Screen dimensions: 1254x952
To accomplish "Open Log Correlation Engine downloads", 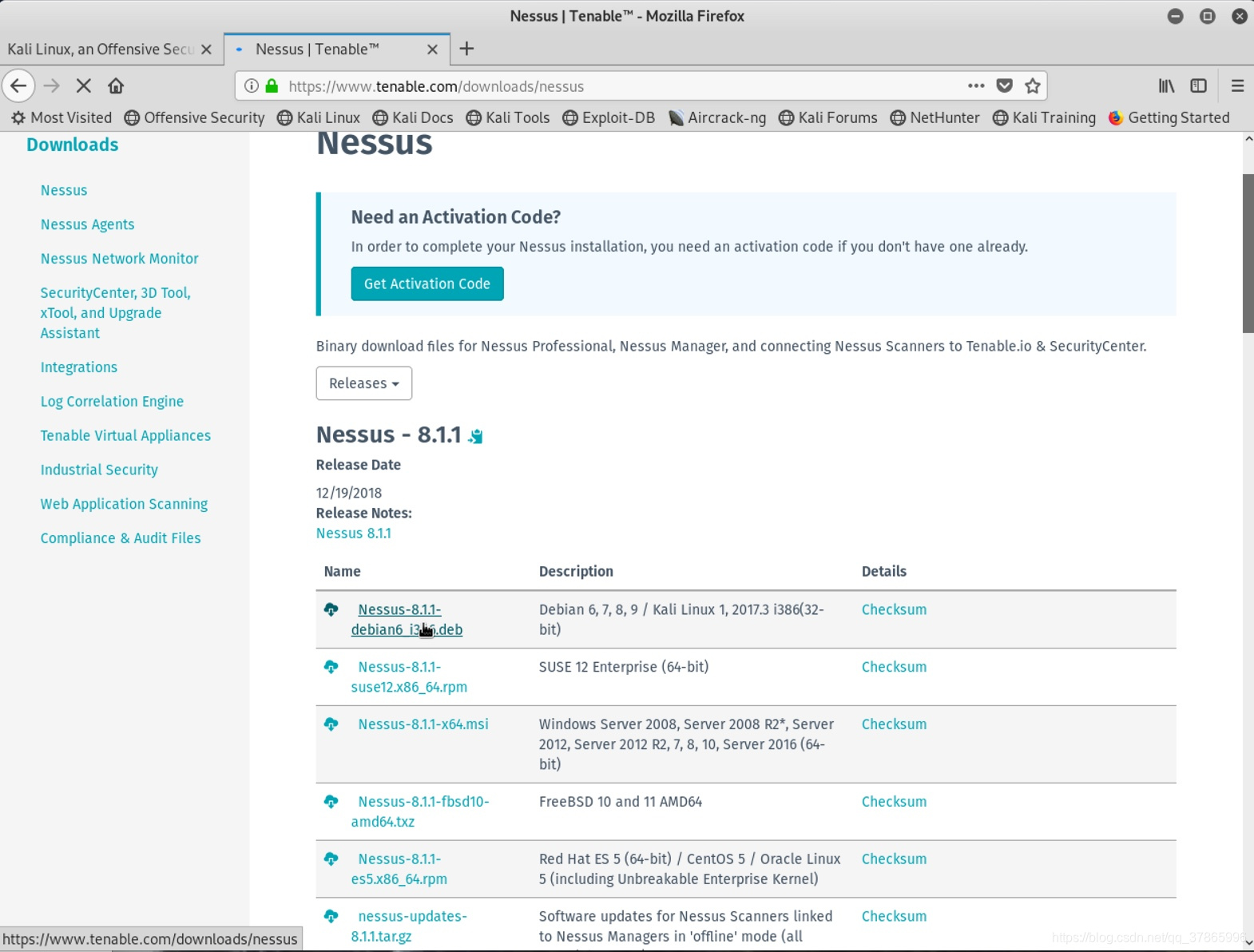I will pos(112,402).
